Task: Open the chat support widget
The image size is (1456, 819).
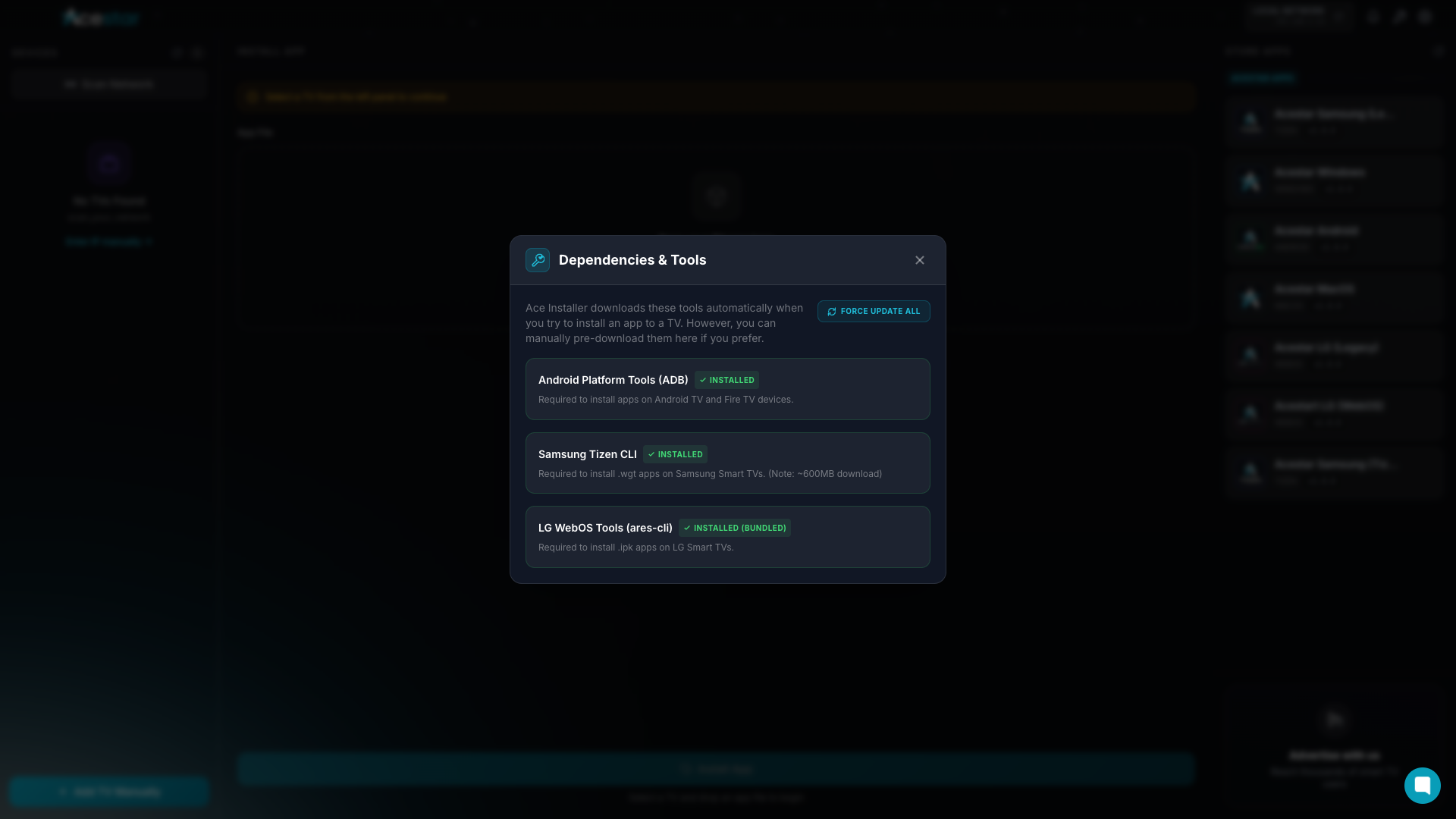Action: 1422,785
